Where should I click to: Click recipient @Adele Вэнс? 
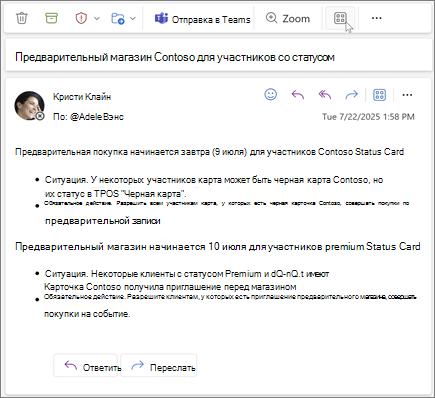(x=97, y=117)
